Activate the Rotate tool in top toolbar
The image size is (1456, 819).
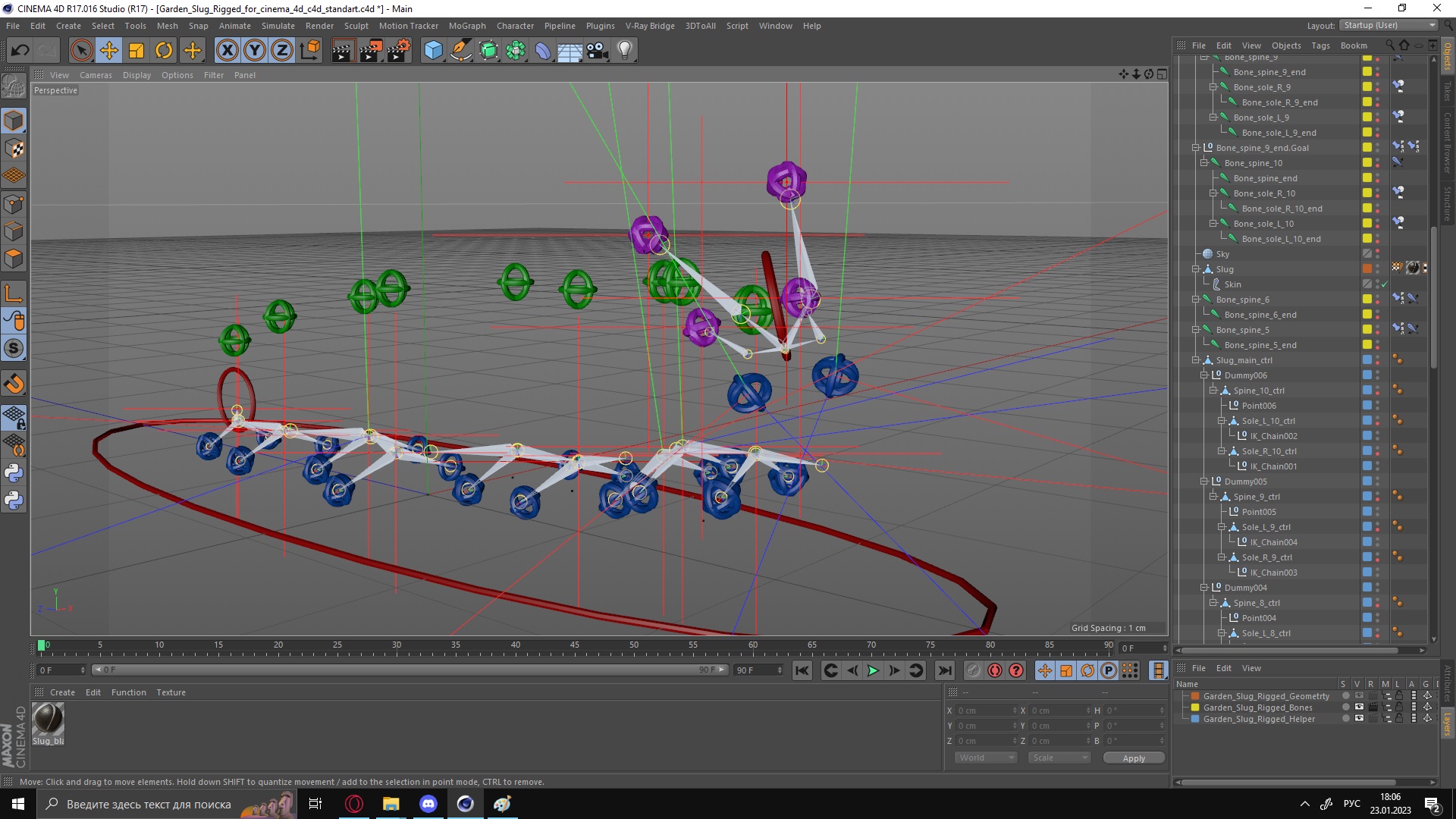164,51
